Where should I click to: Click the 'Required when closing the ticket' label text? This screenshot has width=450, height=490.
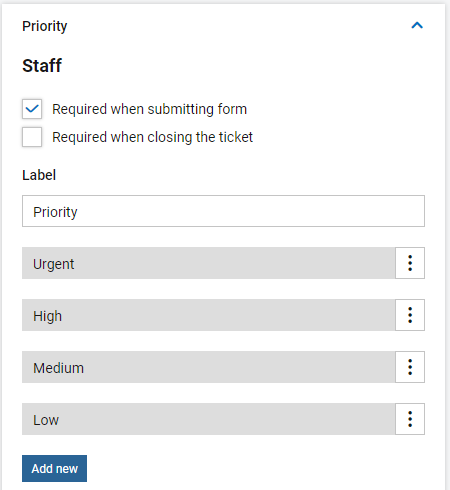152,137
